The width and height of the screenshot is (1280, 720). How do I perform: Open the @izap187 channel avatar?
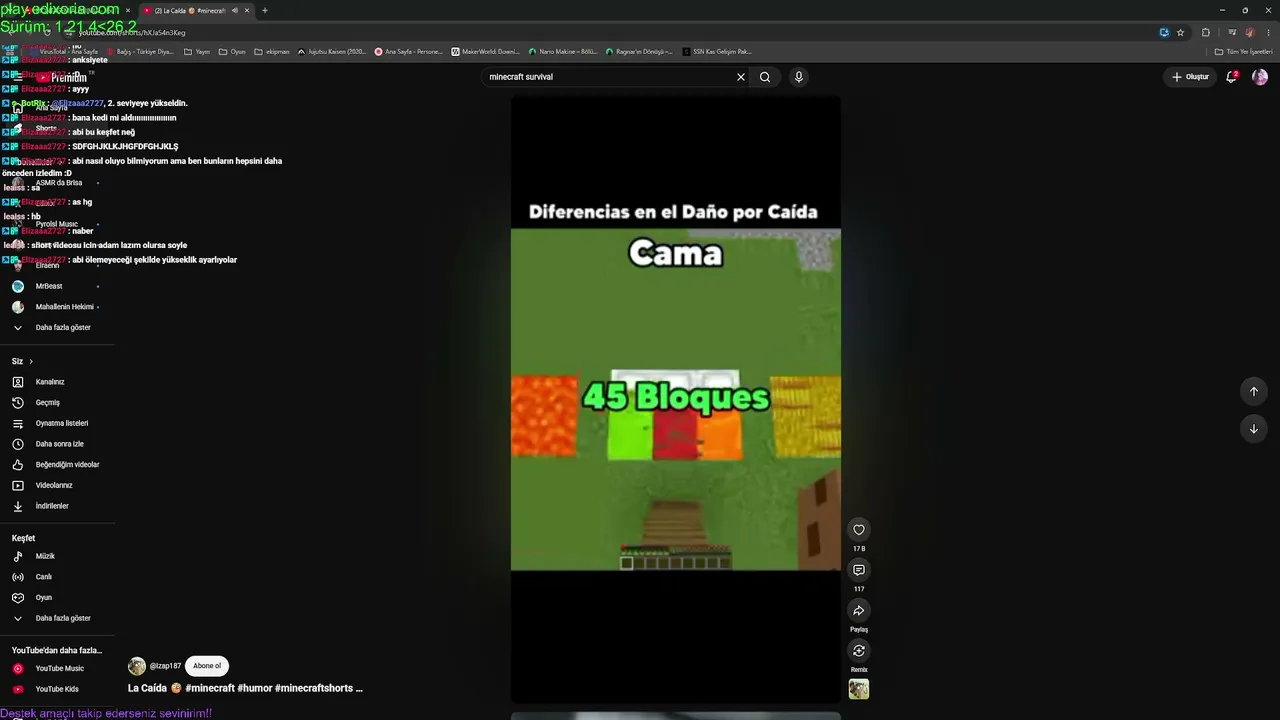(137, 666)
